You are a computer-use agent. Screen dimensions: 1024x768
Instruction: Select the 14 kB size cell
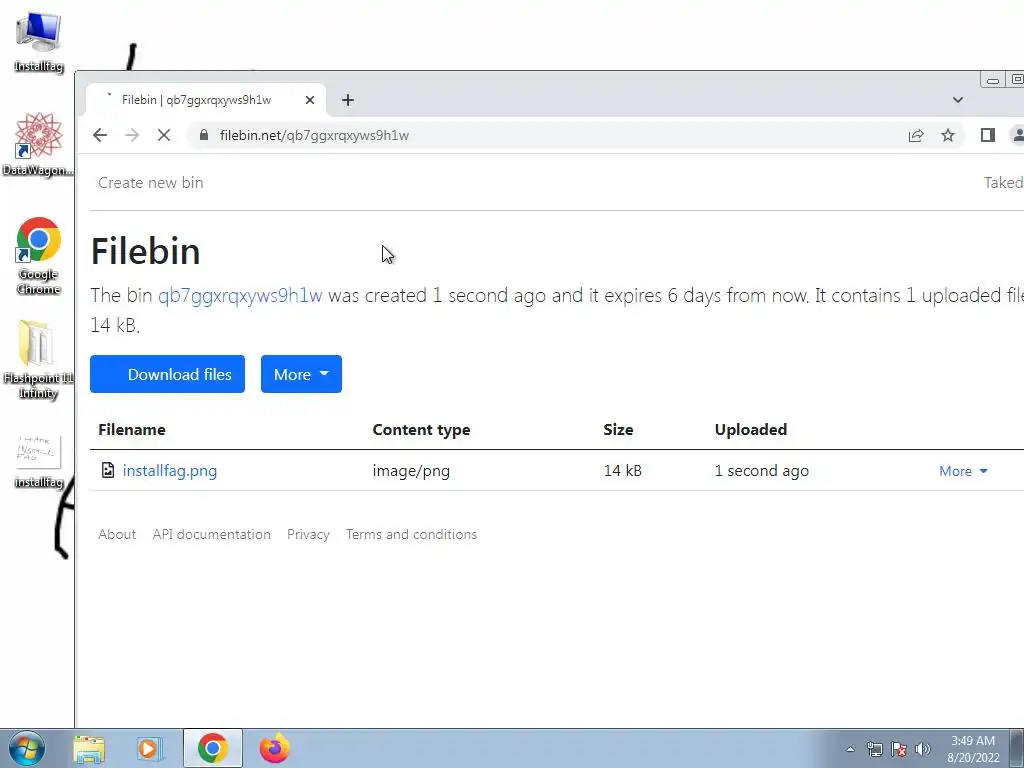click(x=622, y=471)
